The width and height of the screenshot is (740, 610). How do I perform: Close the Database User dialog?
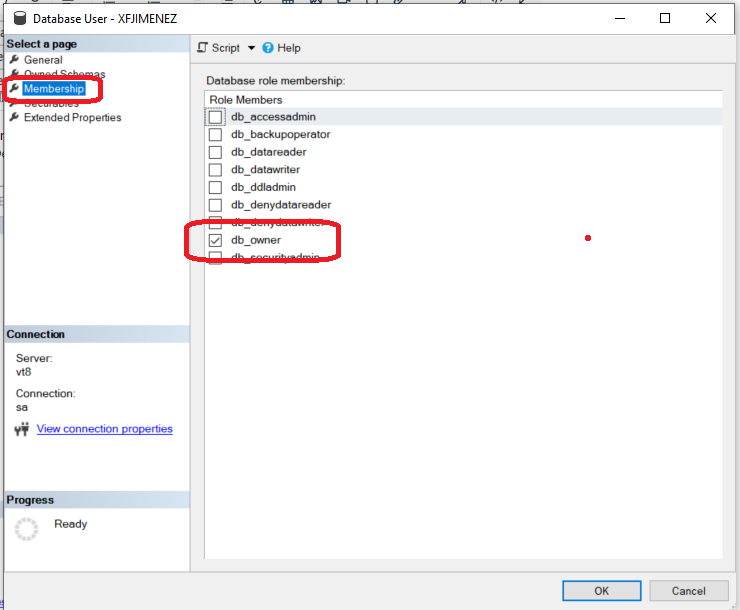tap(711, 18)
